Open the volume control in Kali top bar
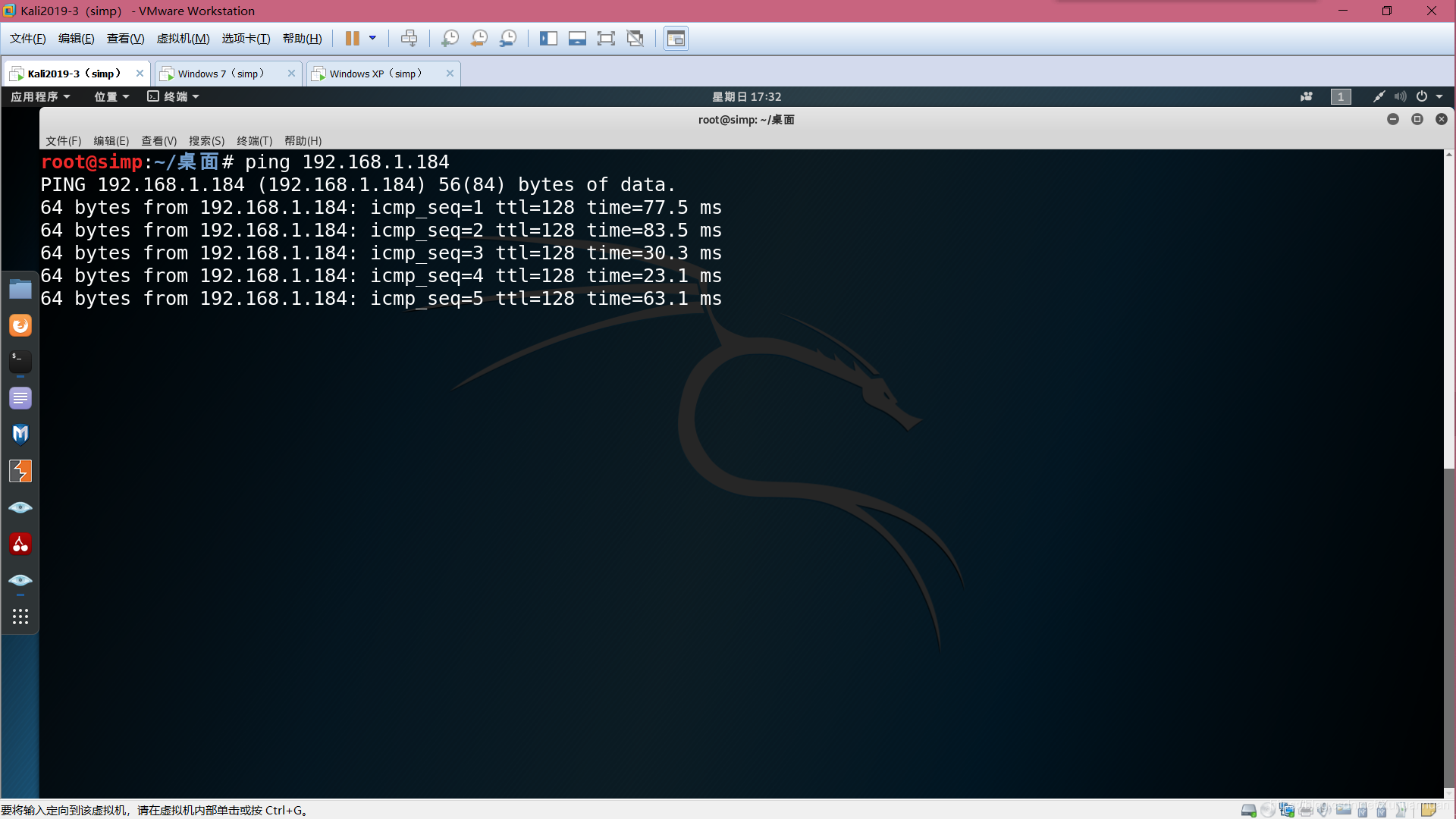 tap(1400, 96)
